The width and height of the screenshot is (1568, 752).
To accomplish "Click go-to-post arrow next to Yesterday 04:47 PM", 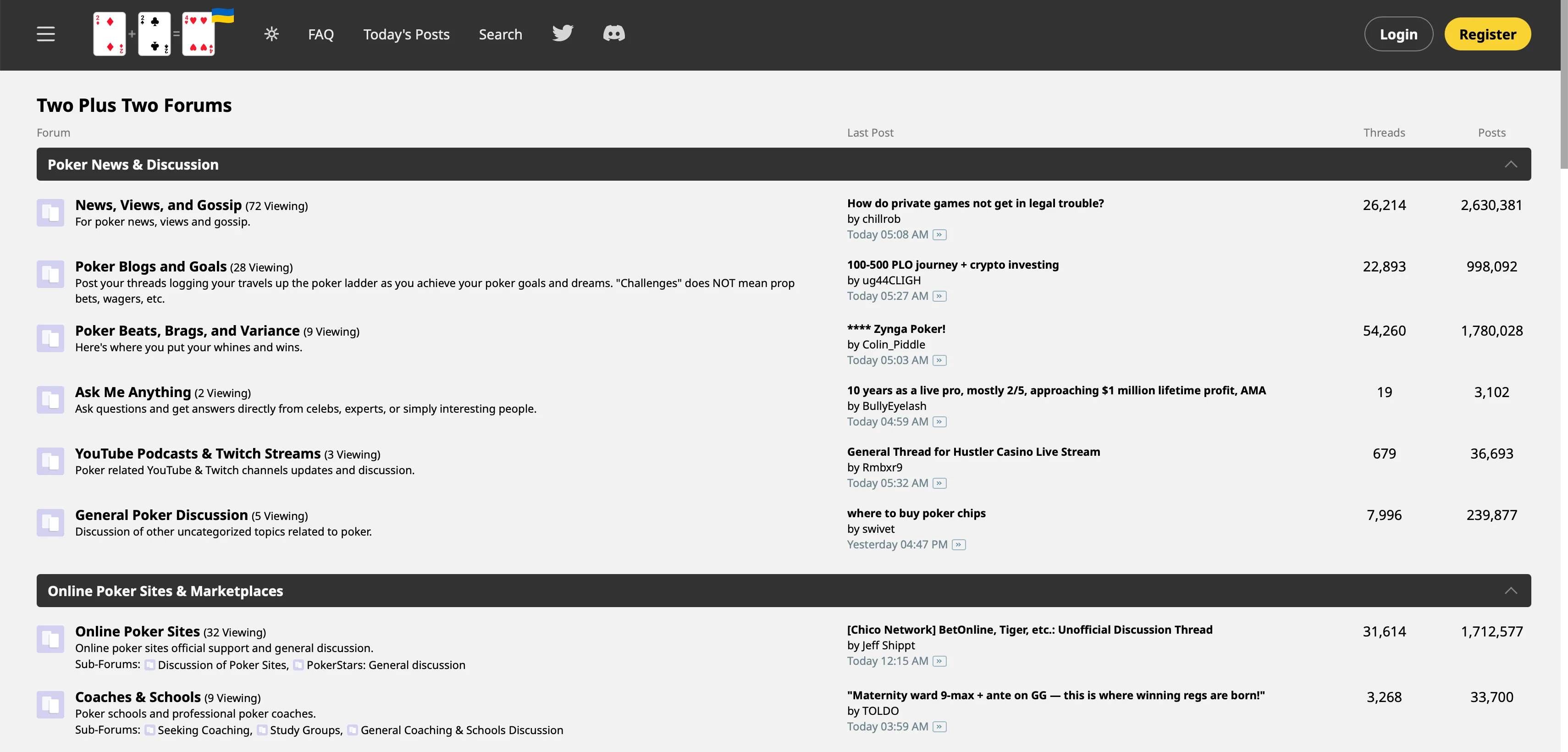I will coord(959,545).
